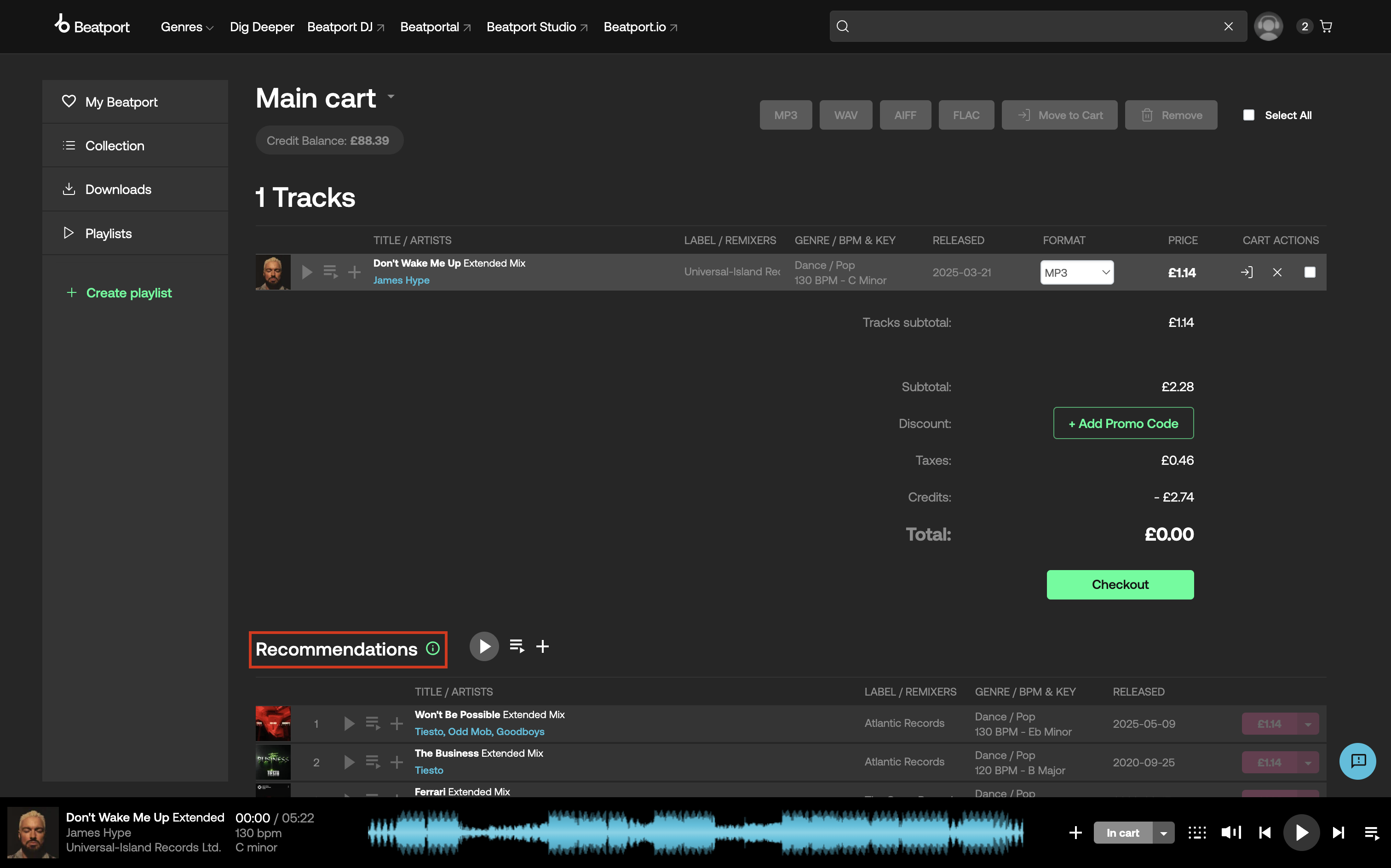Play Won't Be Possible Extended Mix

349,723
